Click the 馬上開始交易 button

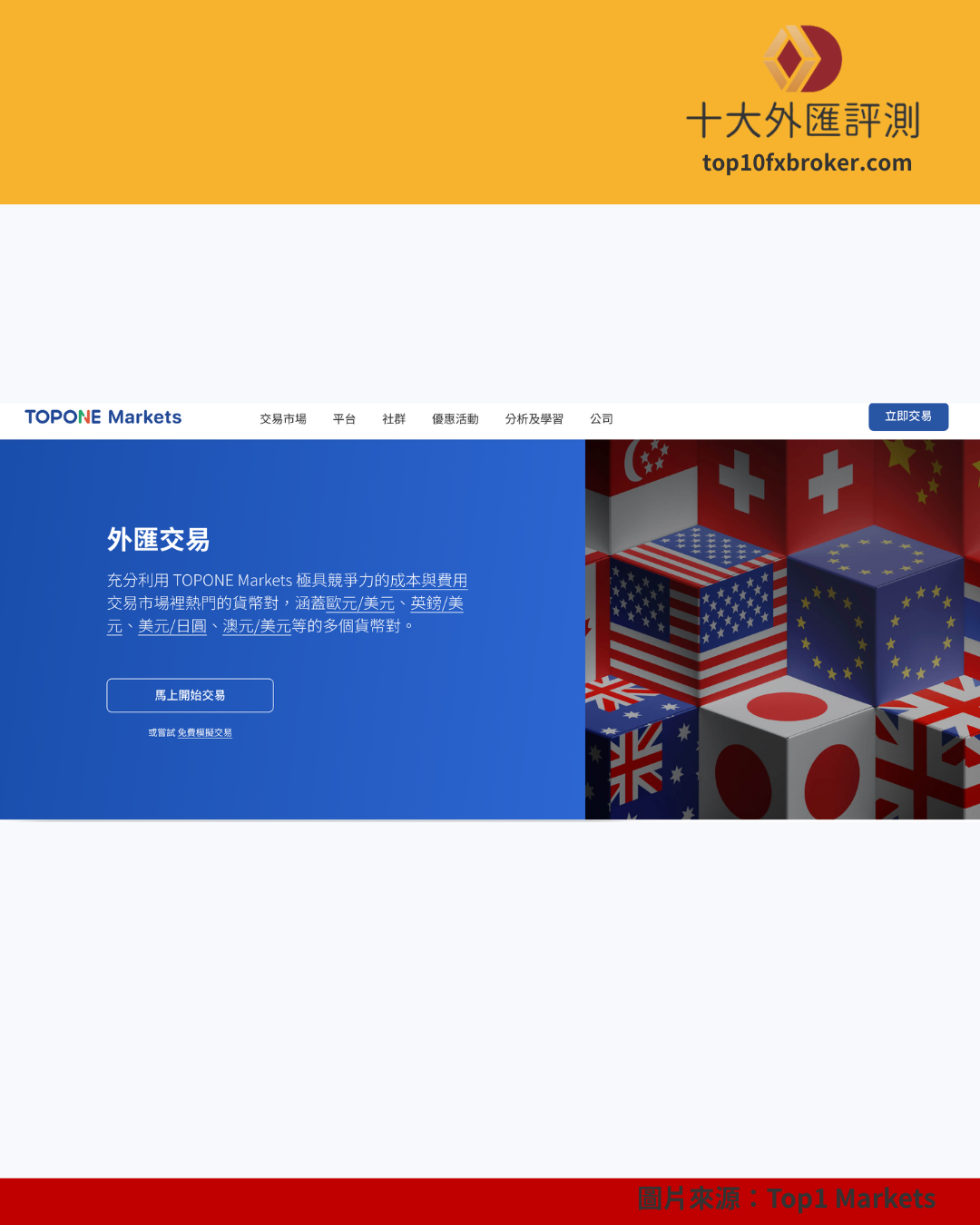[x=190, y=695]
